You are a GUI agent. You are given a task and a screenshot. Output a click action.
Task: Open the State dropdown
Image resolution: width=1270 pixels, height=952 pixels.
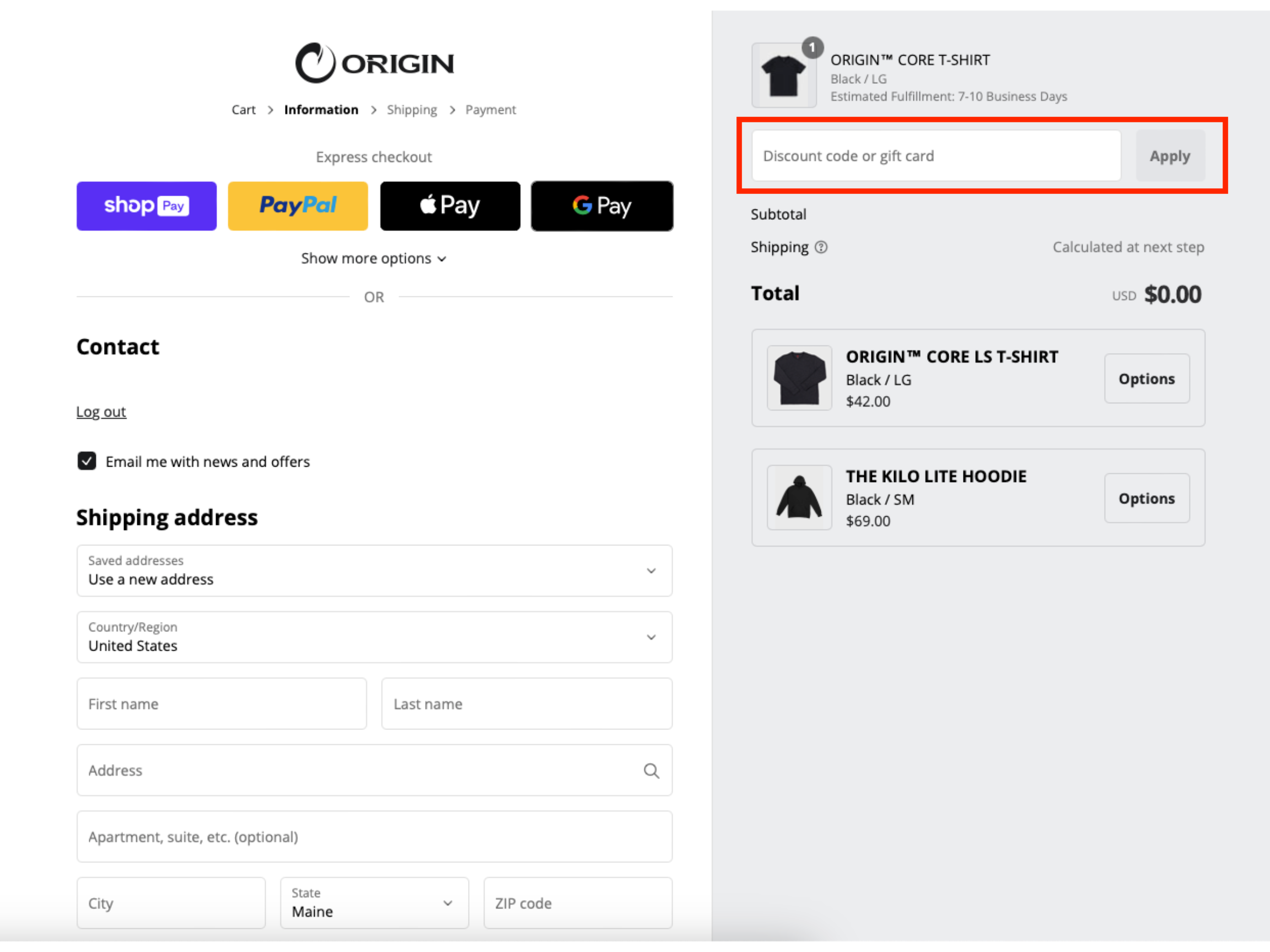tap(374, 902)
